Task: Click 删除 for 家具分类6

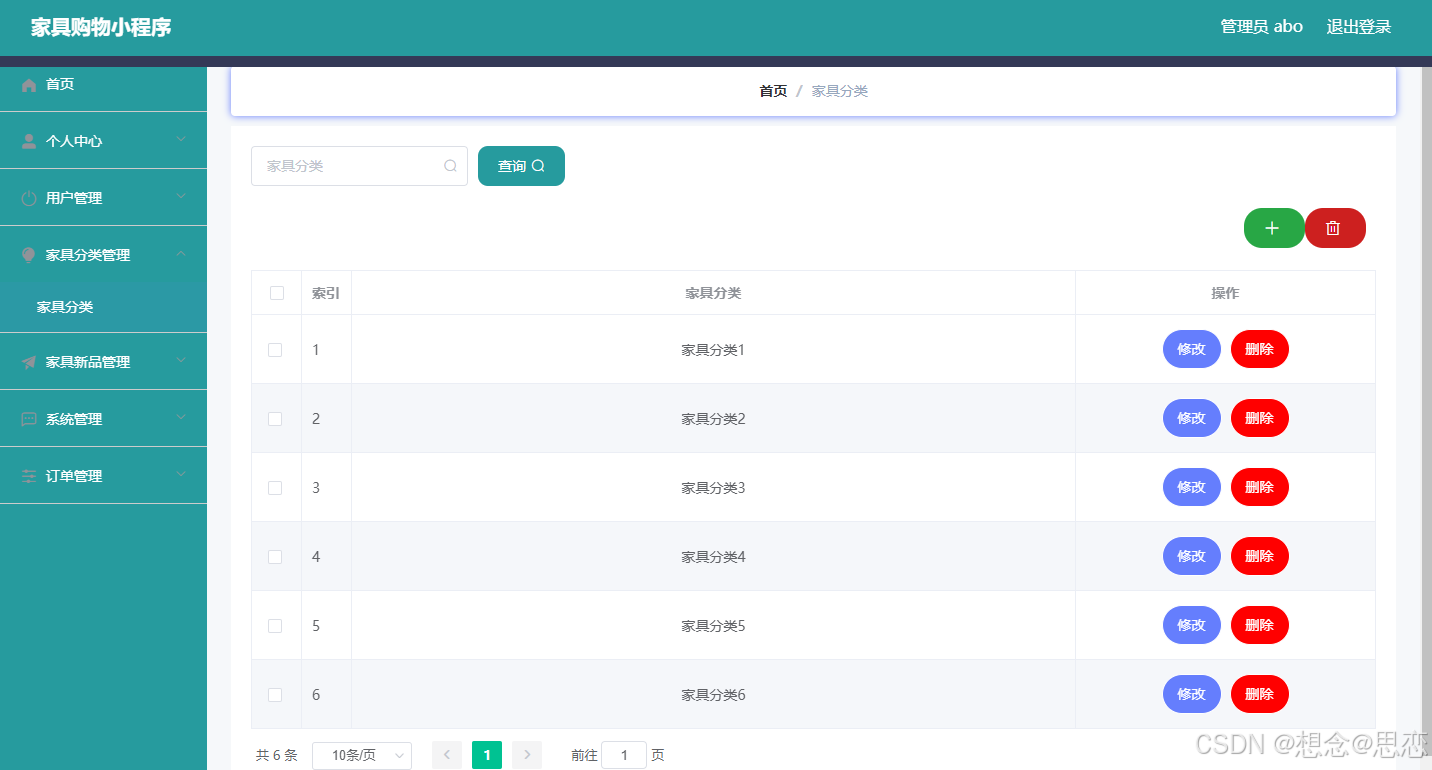Action: pos(1260,694)
